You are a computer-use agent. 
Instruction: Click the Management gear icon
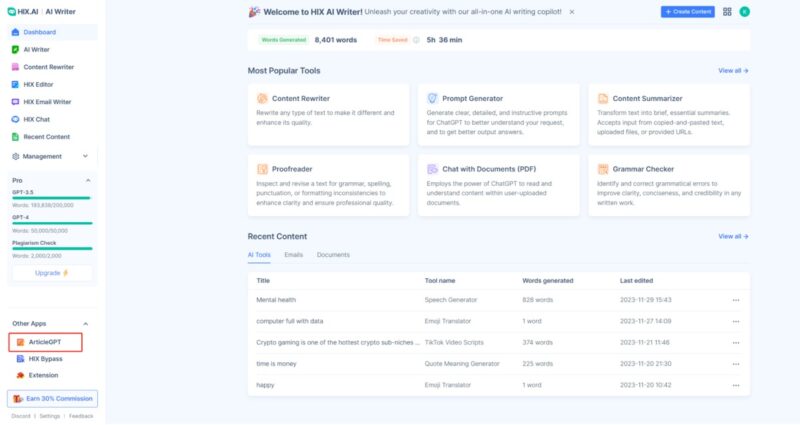16,157
